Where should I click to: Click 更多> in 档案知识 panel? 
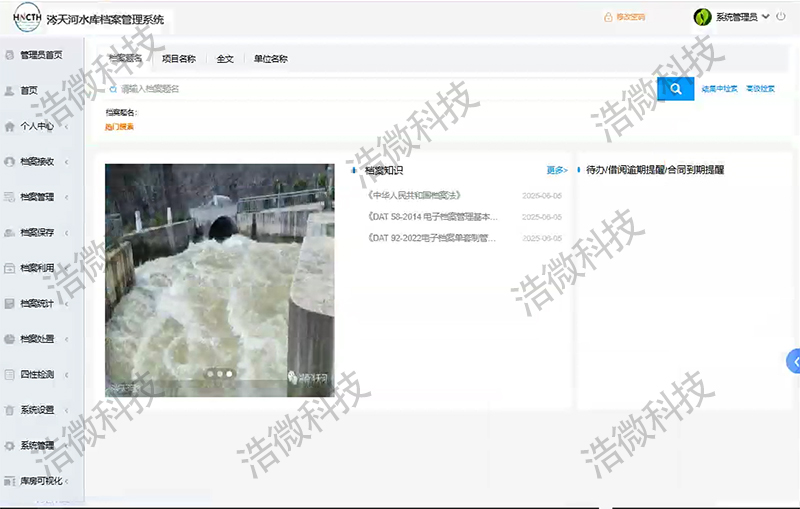(x=557, y=170)
